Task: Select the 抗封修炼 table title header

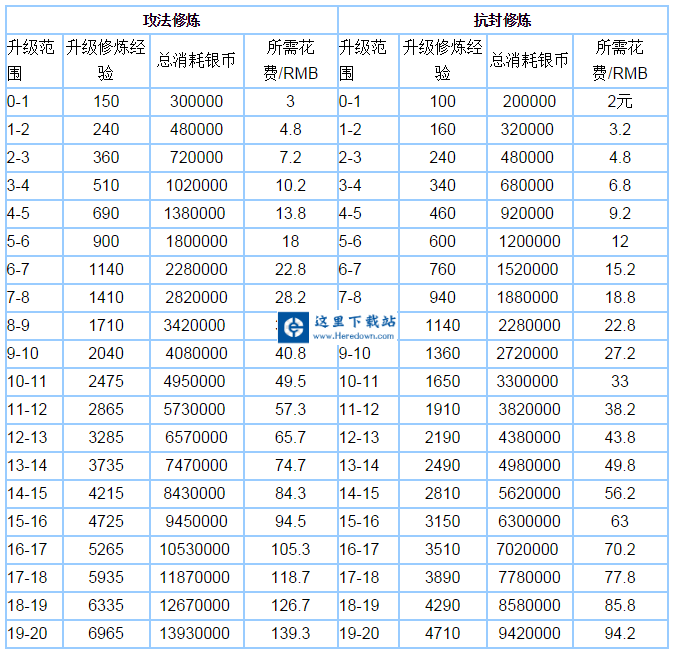Action: [x=502, y=20]
